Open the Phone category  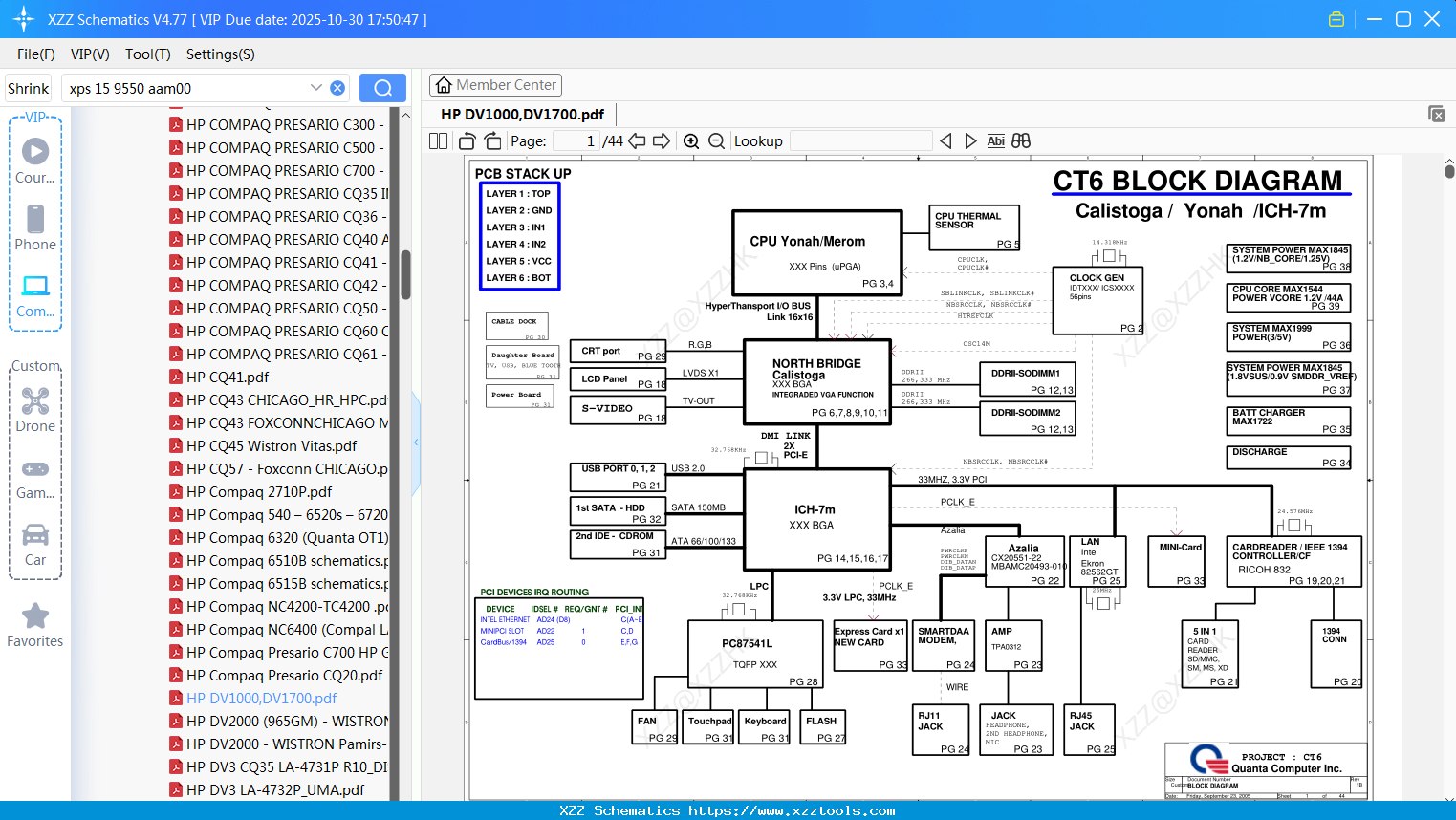35,227
